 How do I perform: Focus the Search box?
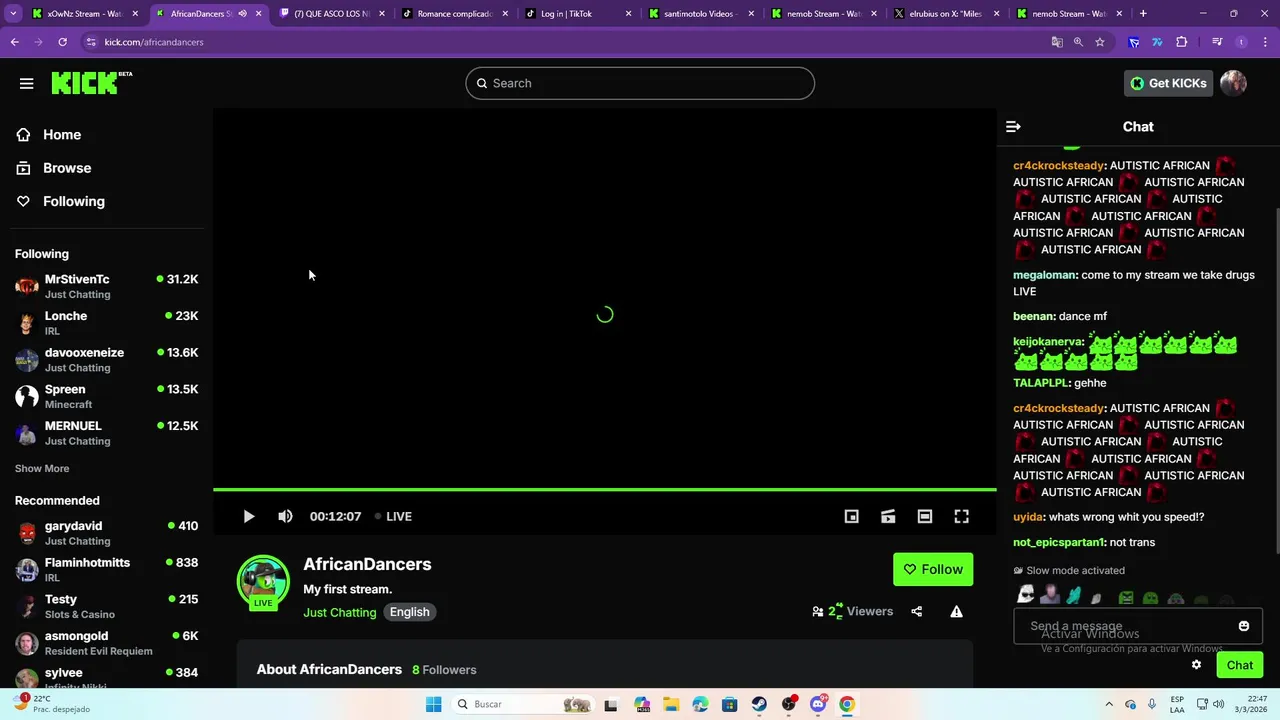640,83
